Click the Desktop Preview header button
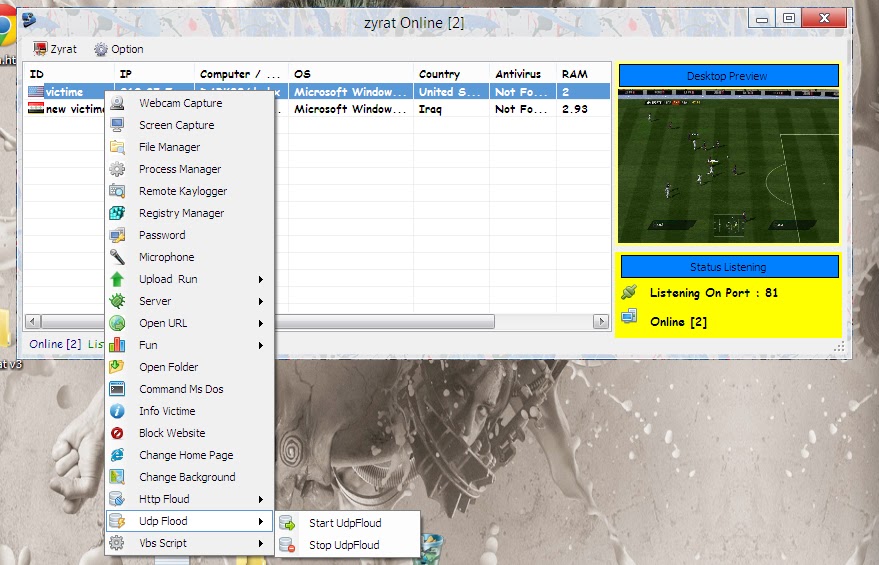 (728, 76)
